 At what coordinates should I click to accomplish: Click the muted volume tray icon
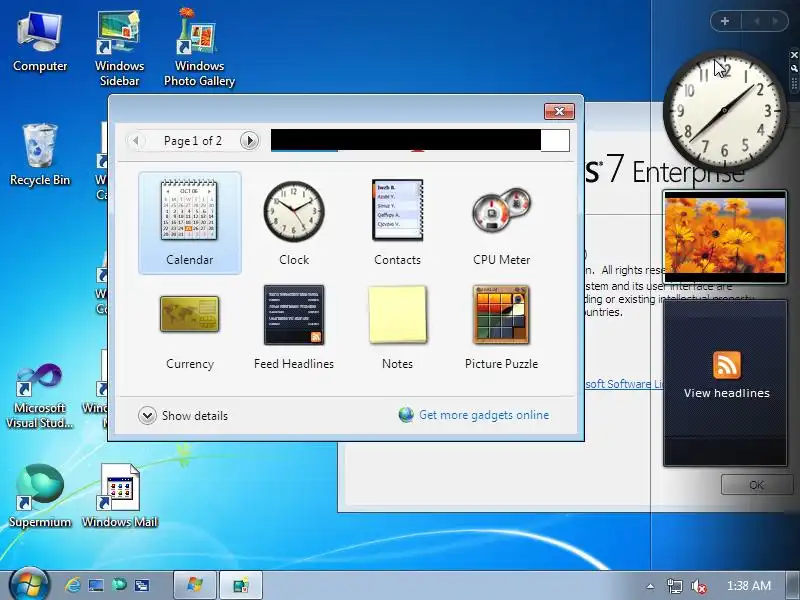pyautogui.click(x=698, y=586)
